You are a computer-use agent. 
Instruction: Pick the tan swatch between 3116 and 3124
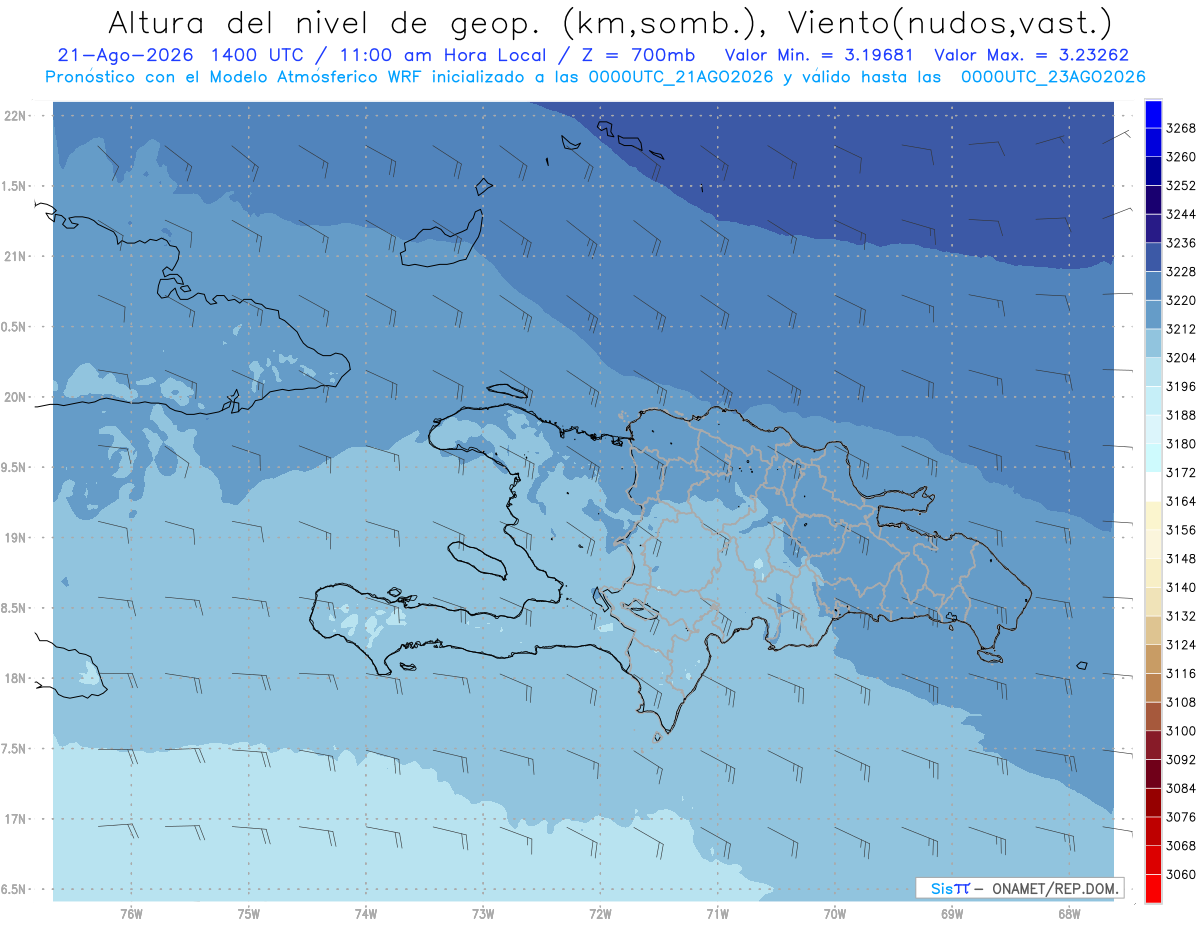(1153, 659)
